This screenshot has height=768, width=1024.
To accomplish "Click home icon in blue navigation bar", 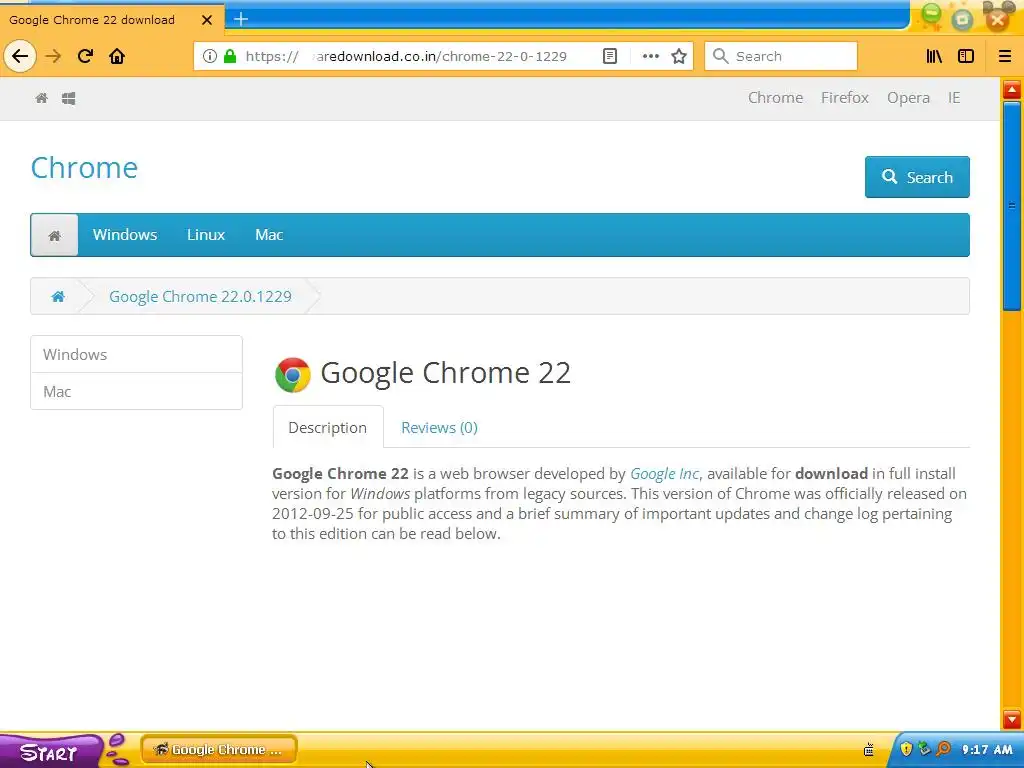I will tap(54, 235).
